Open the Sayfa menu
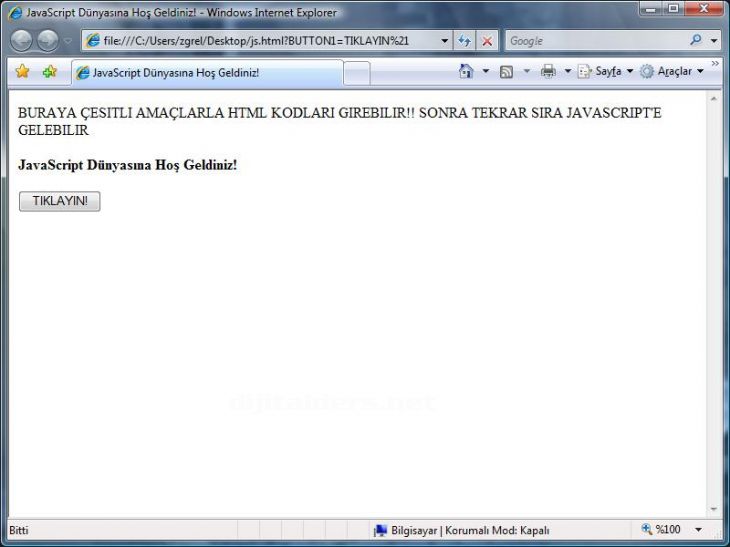Screen dimensions: 730x547 [605, 72]
